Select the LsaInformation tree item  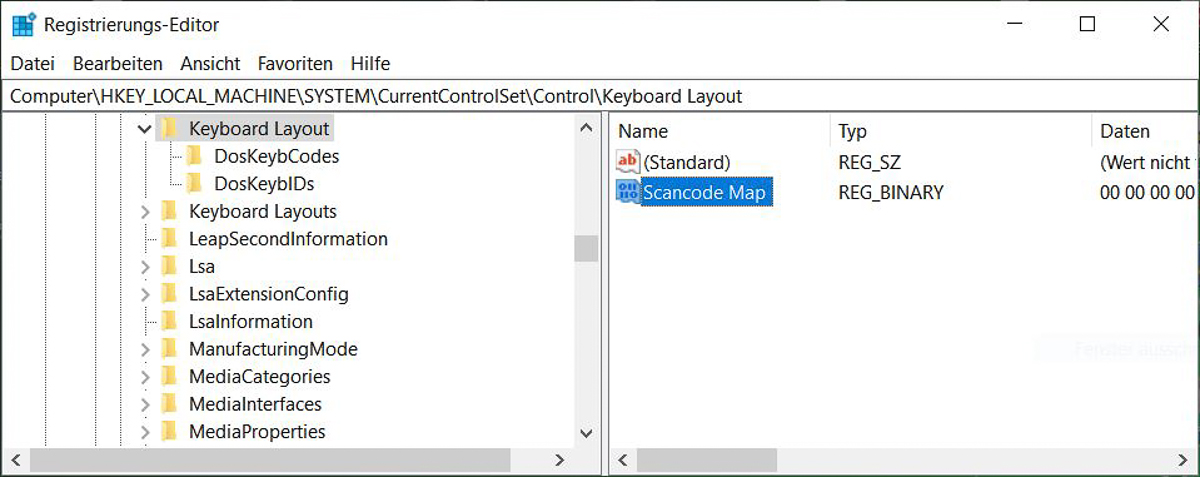coord(251,322)
